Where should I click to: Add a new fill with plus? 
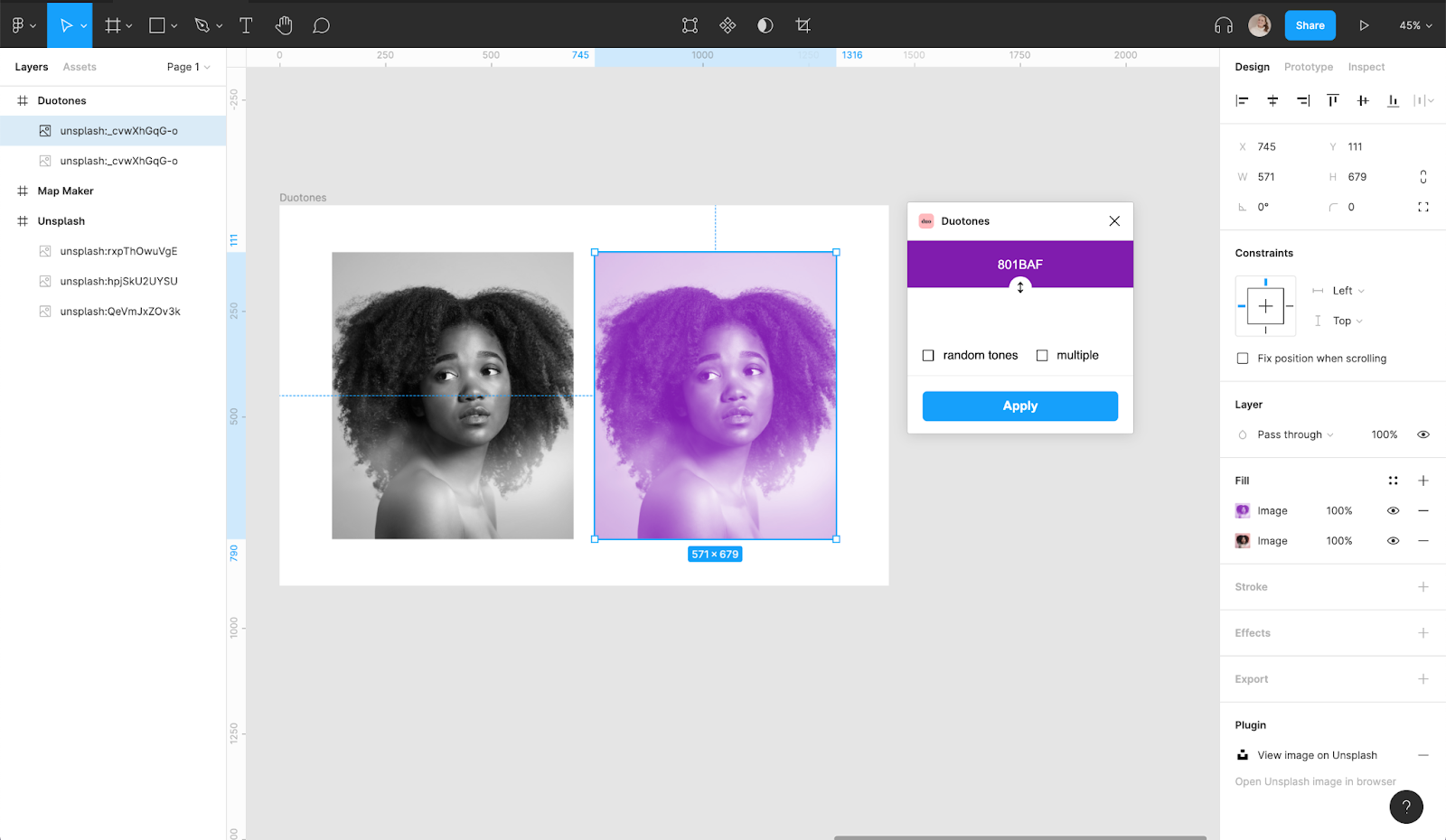pos(1423,481)
